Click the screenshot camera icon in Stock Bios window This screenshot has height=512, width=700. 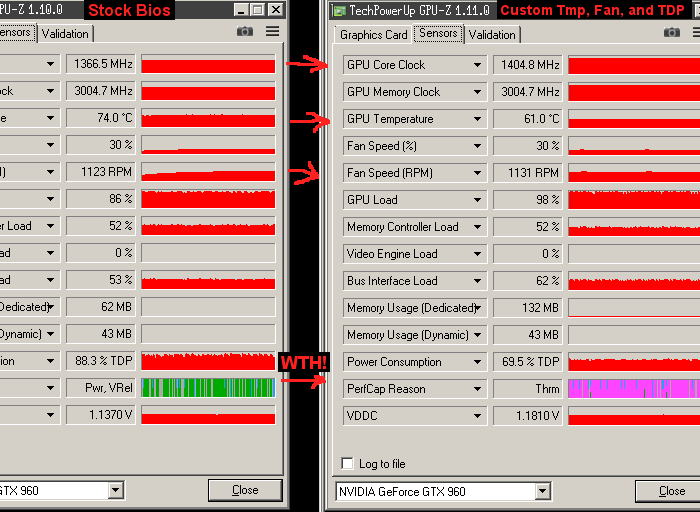click(x=245, y=31)
